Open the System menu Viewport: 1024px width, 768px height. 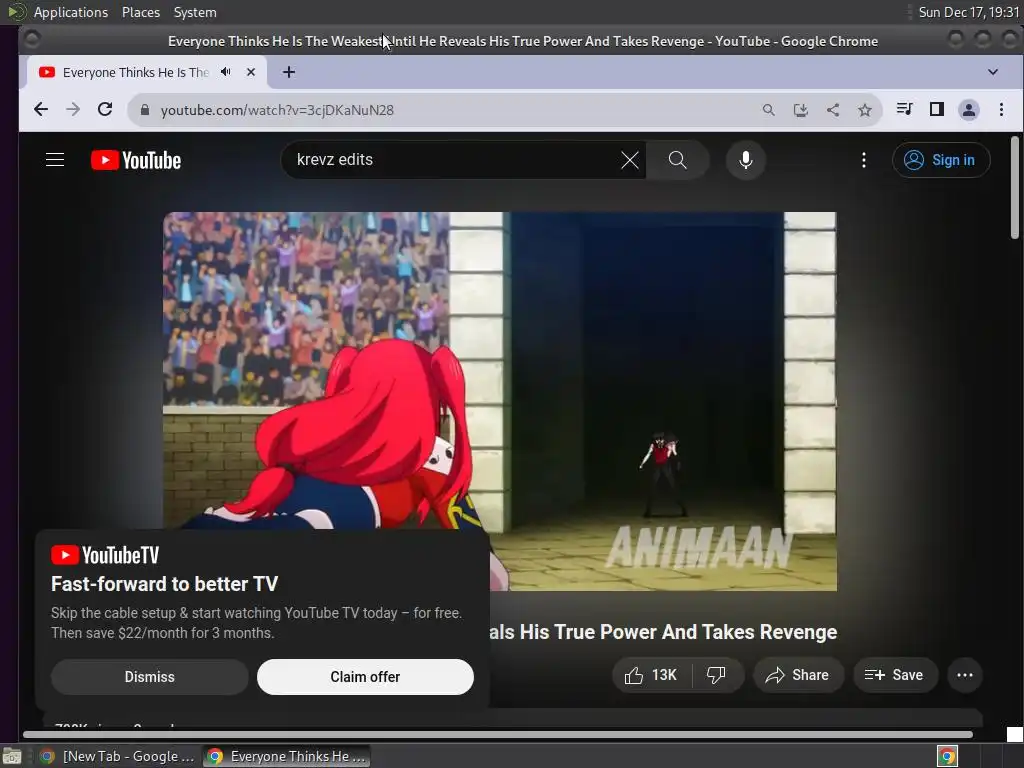point(195,12)
